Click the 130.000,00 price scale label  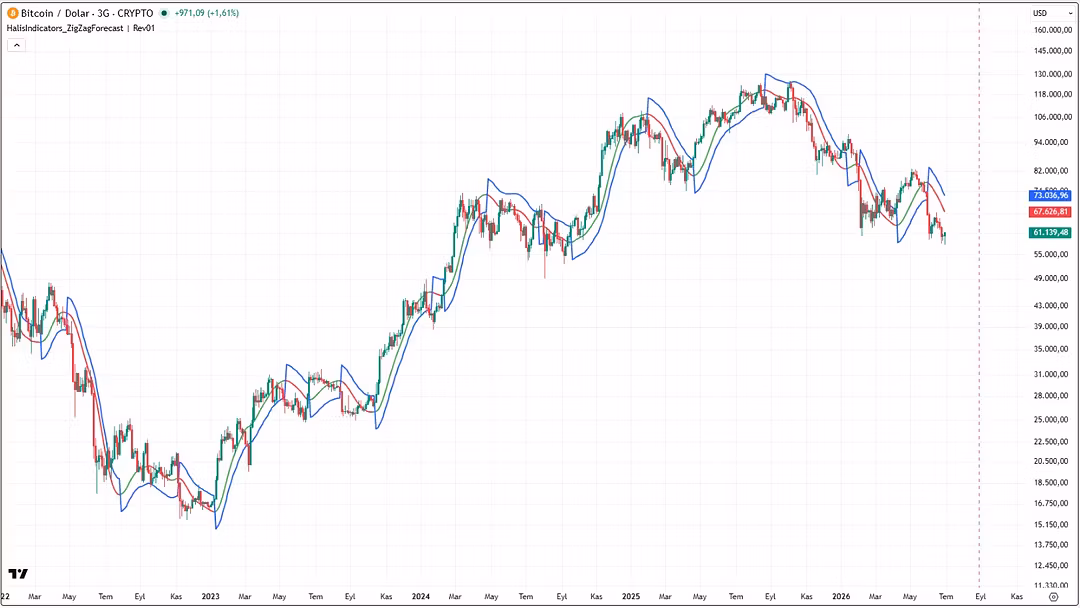click(1052, 74)
